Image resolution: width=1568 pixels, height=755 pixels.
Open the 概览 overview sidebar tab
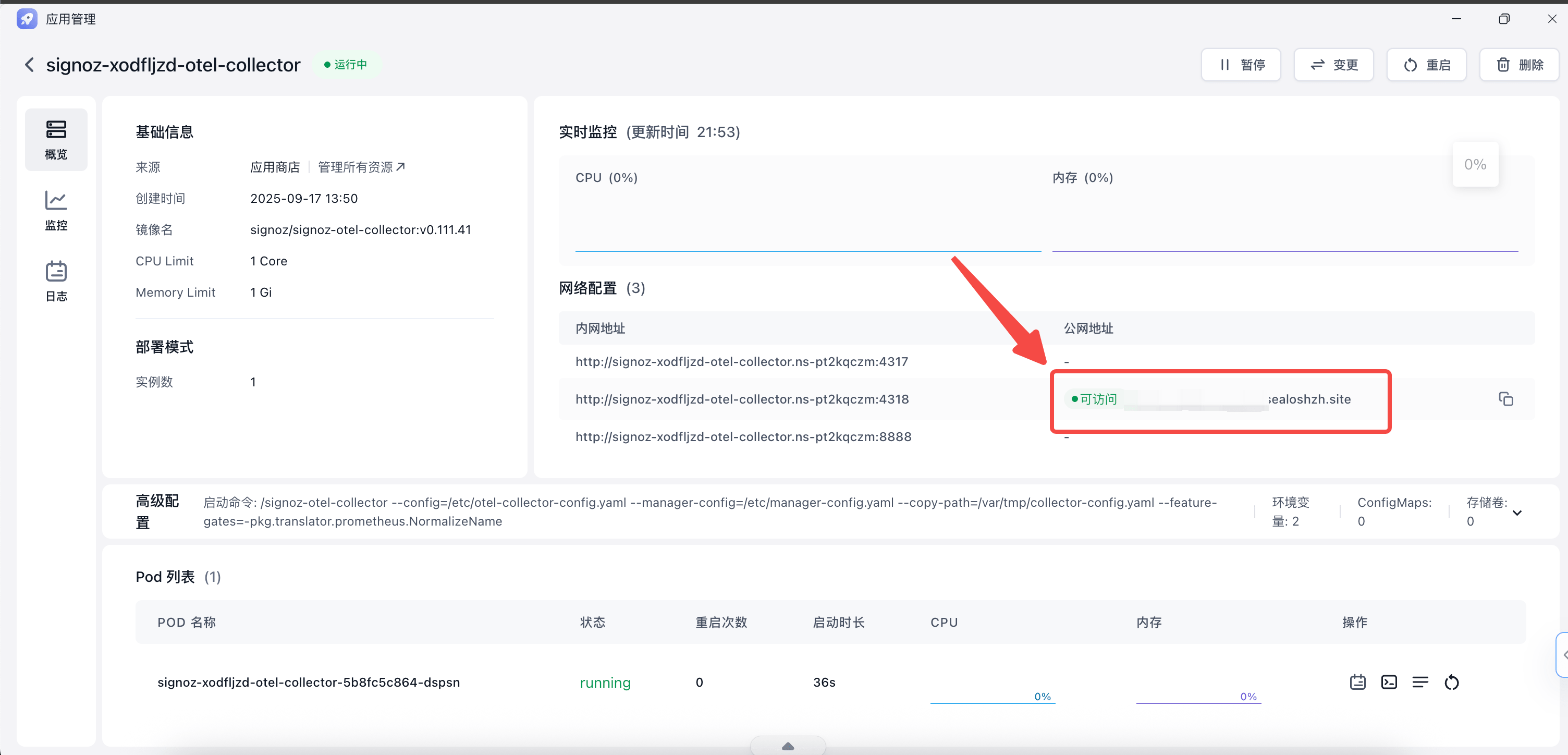pyautogui.click(x=56, y=139)
